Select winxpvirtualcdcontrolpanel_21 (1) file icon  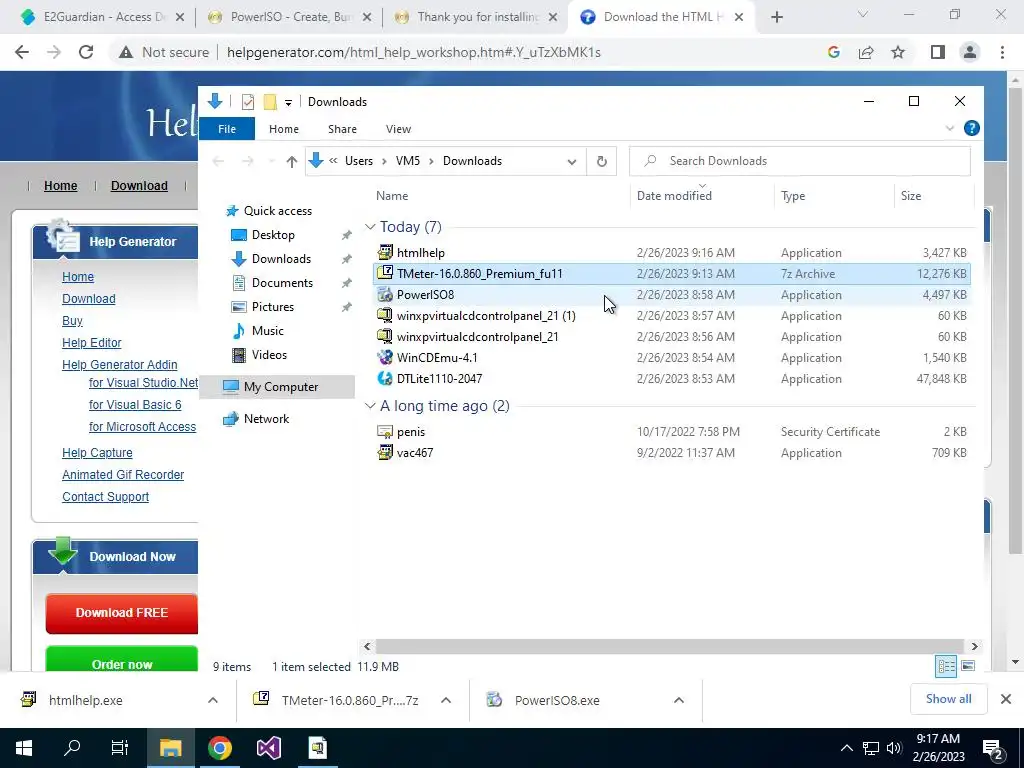[385, 315]
